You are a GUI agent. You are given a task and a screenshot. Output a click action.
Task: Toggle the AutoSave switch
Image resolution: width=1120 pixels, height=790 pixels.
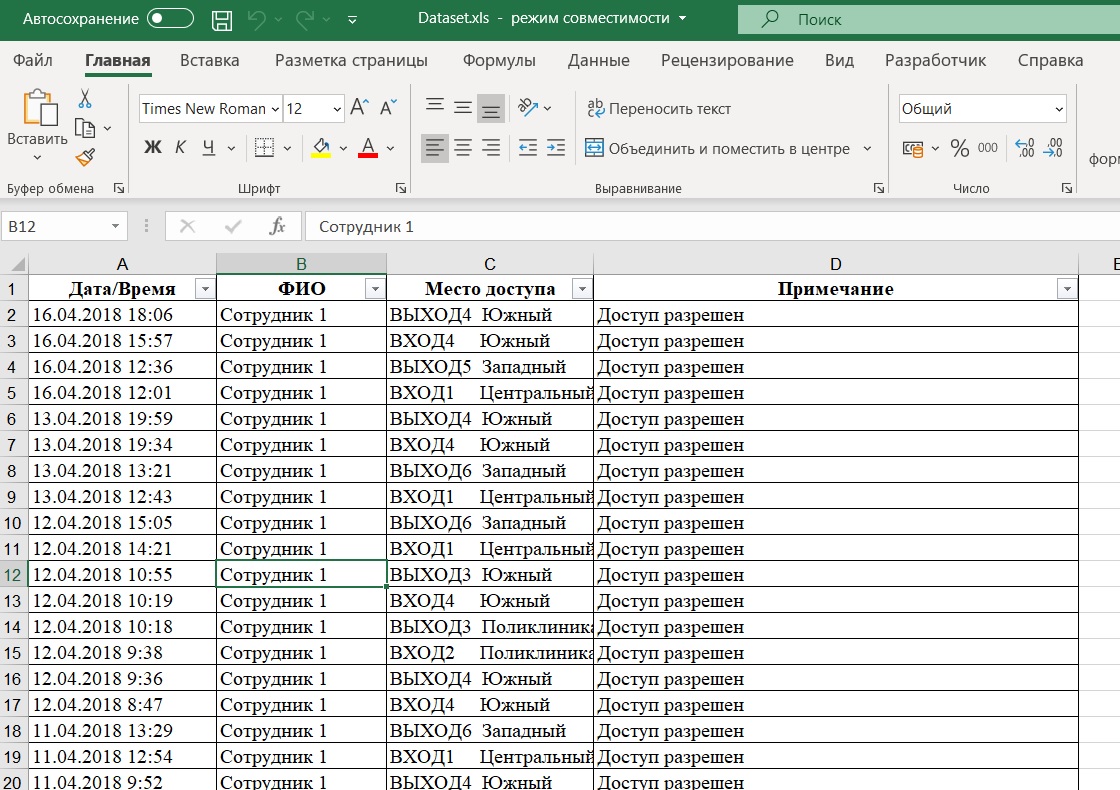170,19
